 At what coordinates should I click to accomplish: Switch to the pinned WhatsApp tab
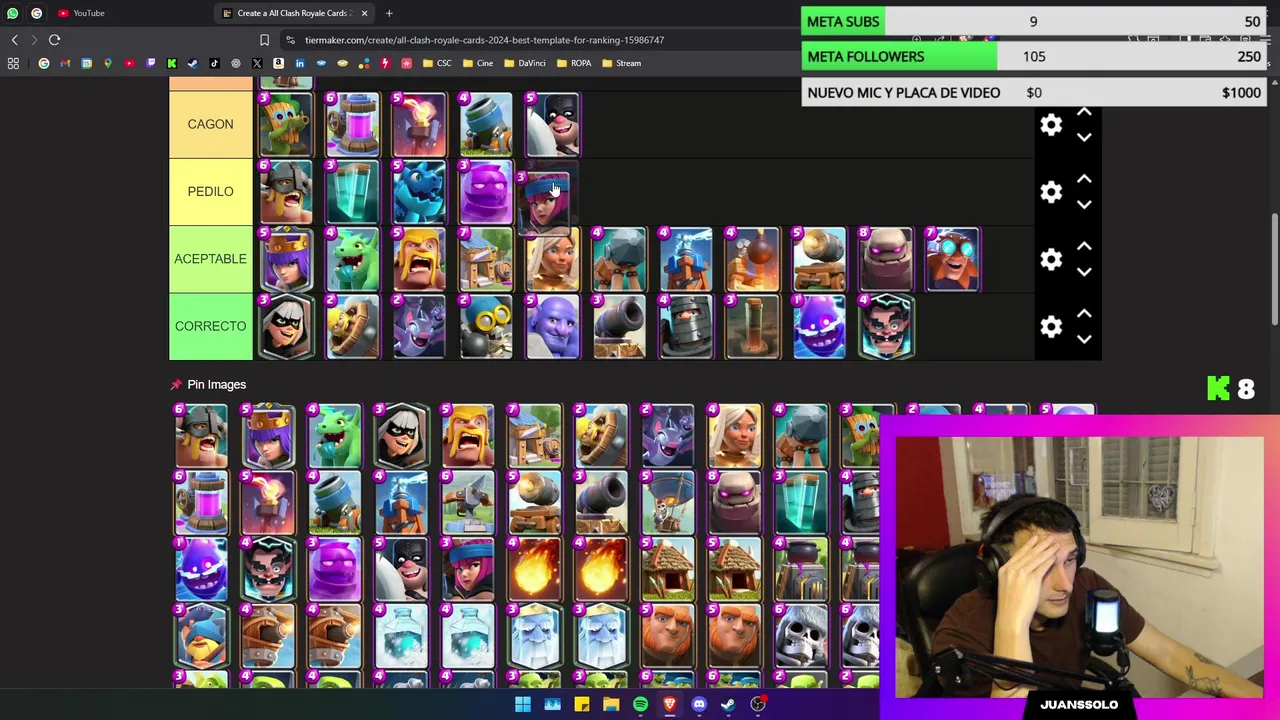(12, 13)
